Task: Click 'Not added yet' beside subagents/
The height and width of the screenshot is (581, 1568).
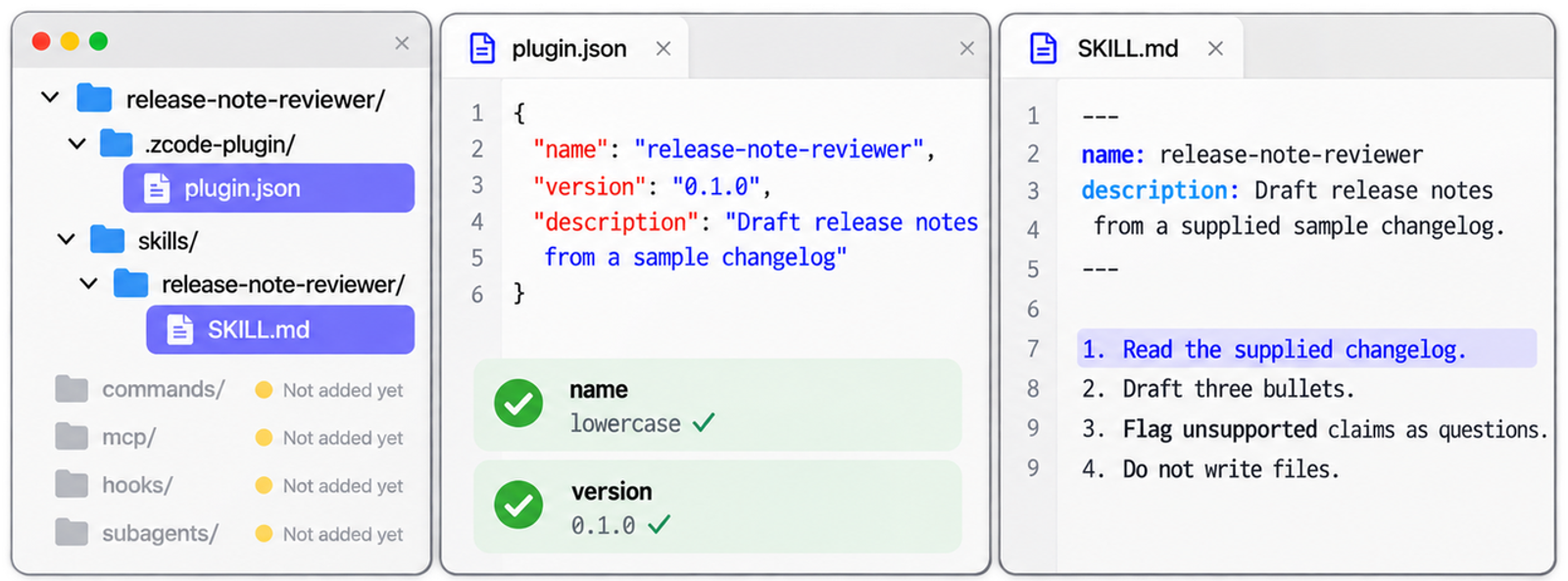Action: coord(343,534)
